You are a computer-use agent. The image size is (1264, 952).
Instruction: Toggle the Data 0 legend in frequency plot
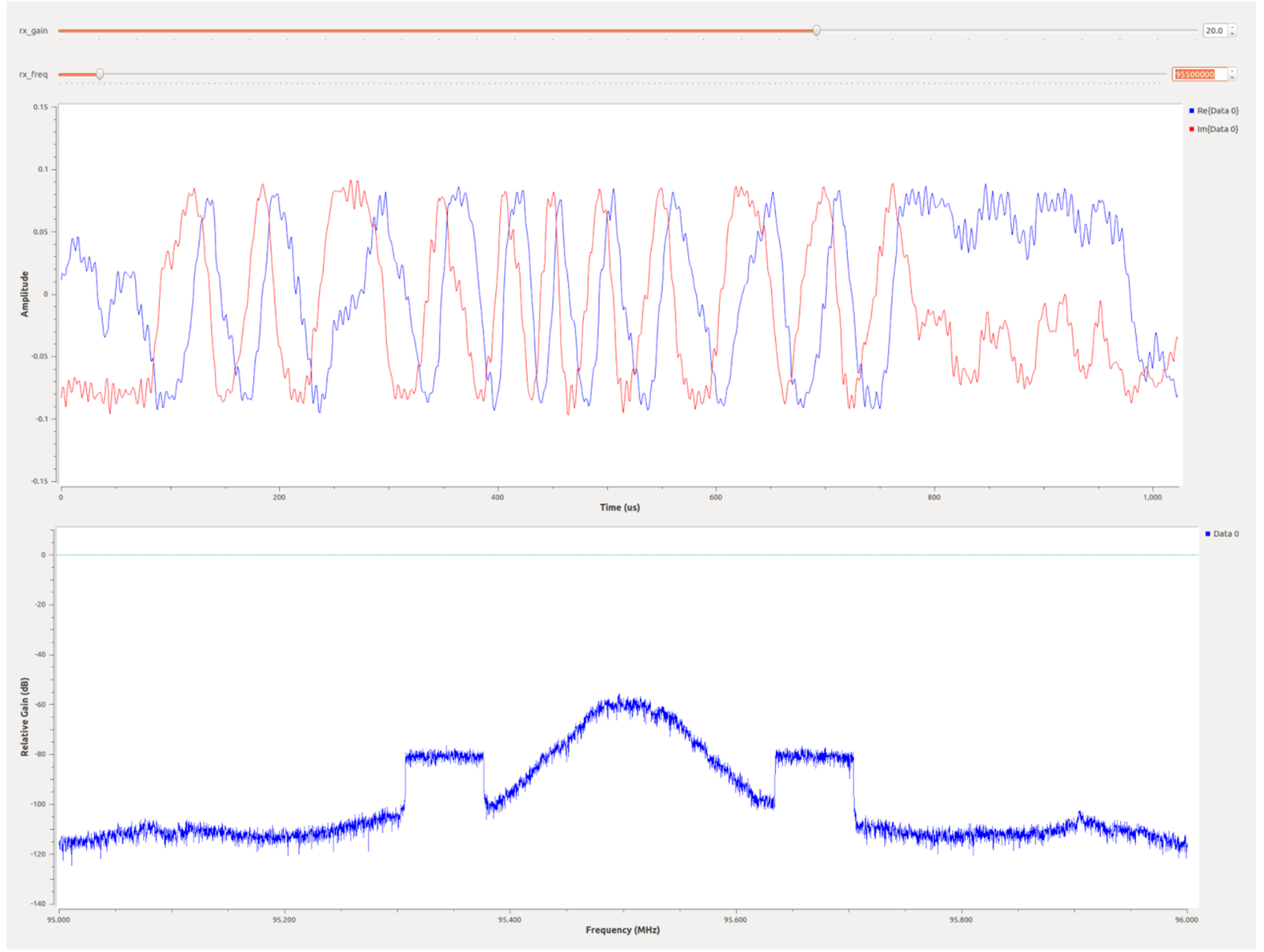[1225, 534]
